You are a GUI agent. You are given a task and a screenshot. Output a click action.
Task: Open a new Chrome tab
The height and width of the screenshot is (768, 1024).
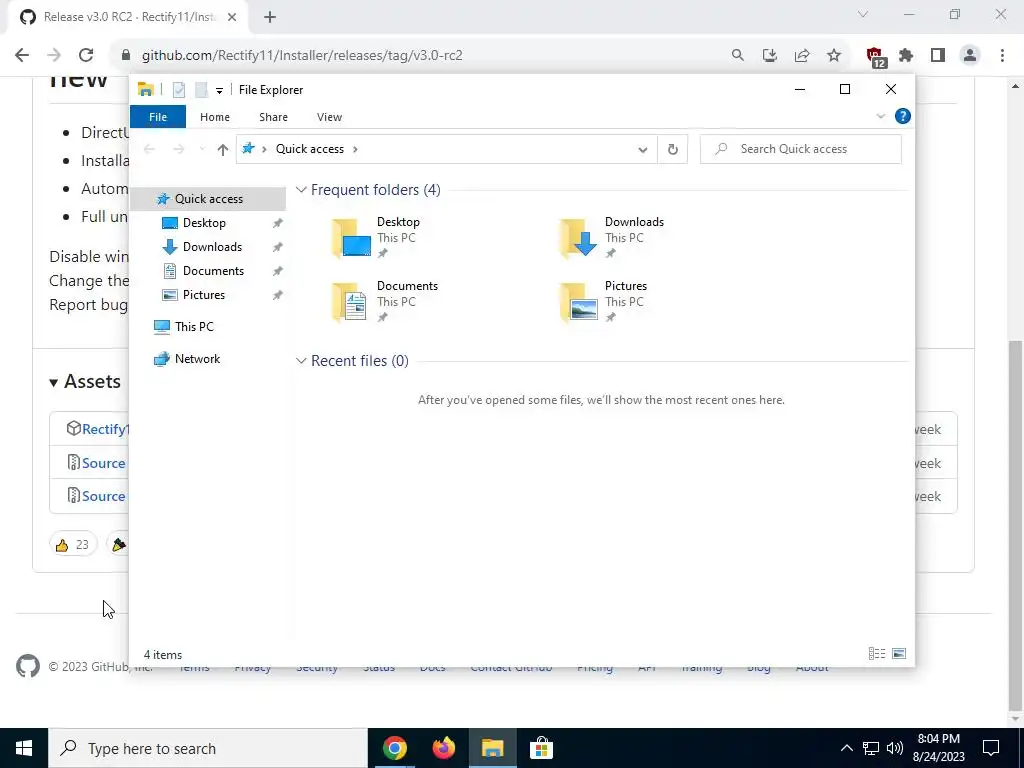[x=270, y=18]
